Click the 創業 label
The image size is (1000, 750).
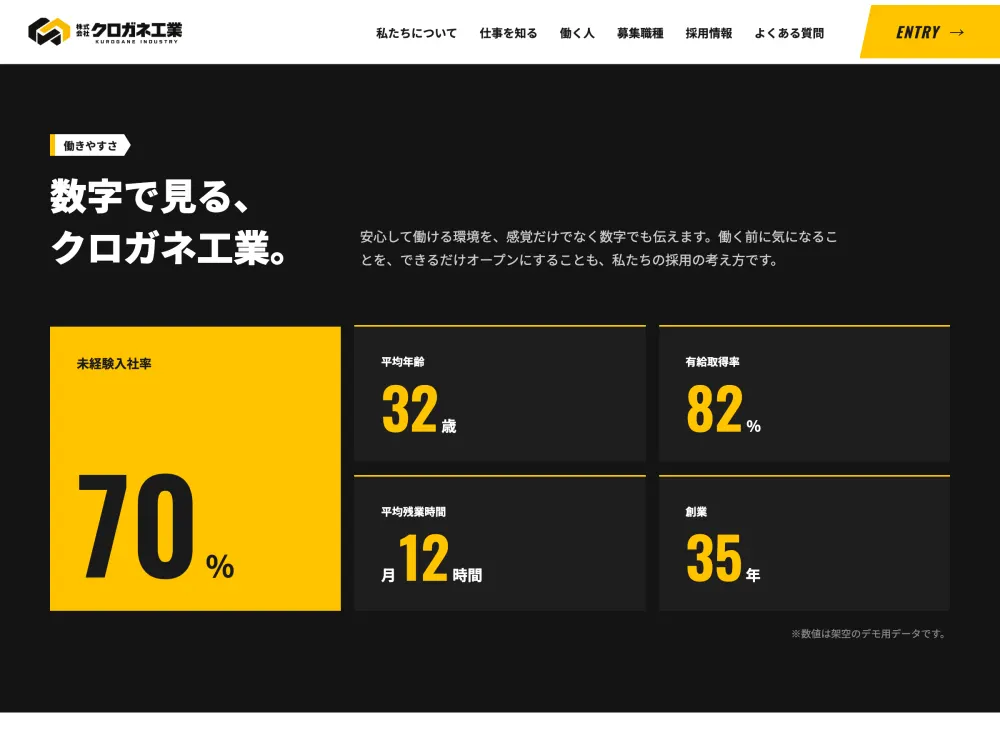tap(696, 511)
